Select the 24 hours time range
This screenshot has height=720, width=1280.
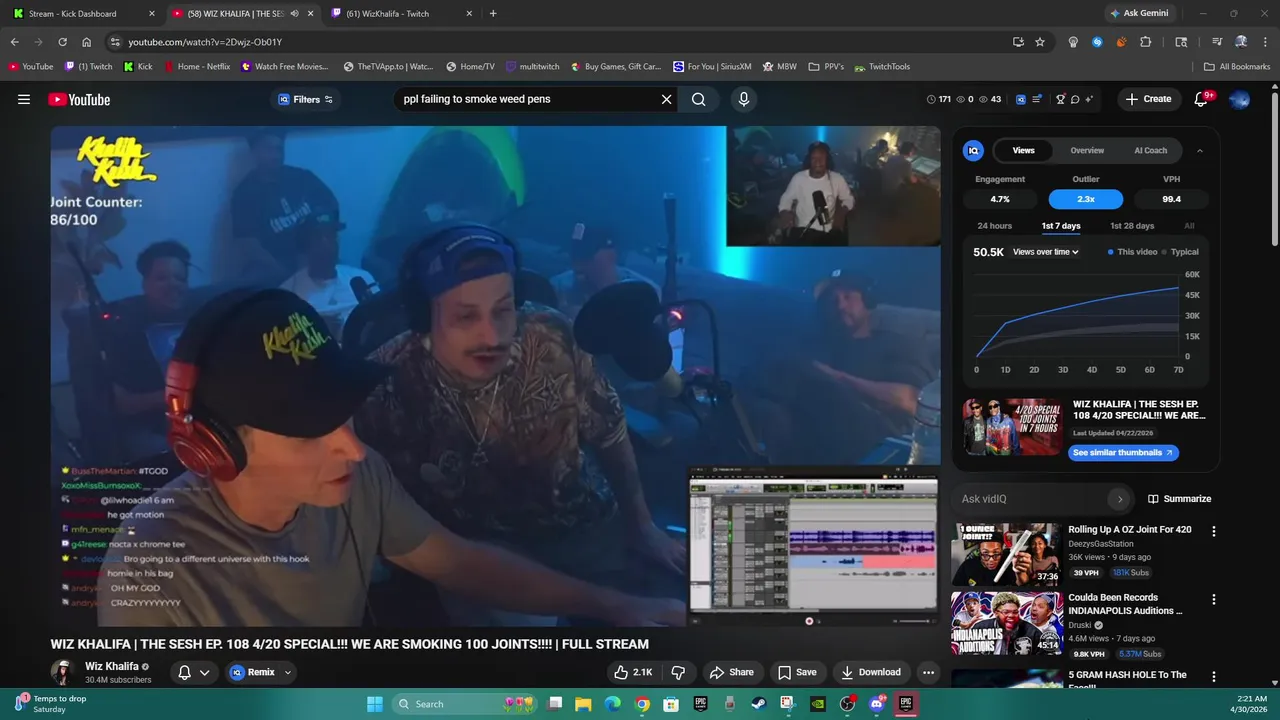click(x=994, y=226)
